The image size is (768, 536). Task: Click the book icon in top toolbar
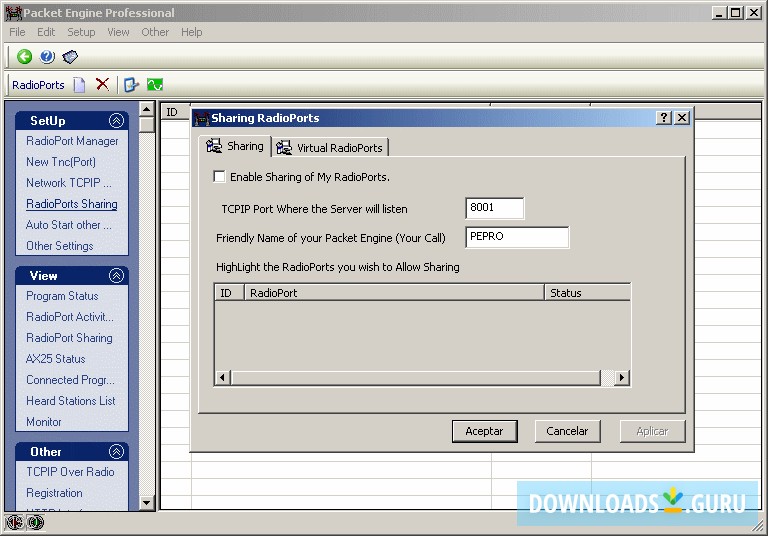coord(70,57)
